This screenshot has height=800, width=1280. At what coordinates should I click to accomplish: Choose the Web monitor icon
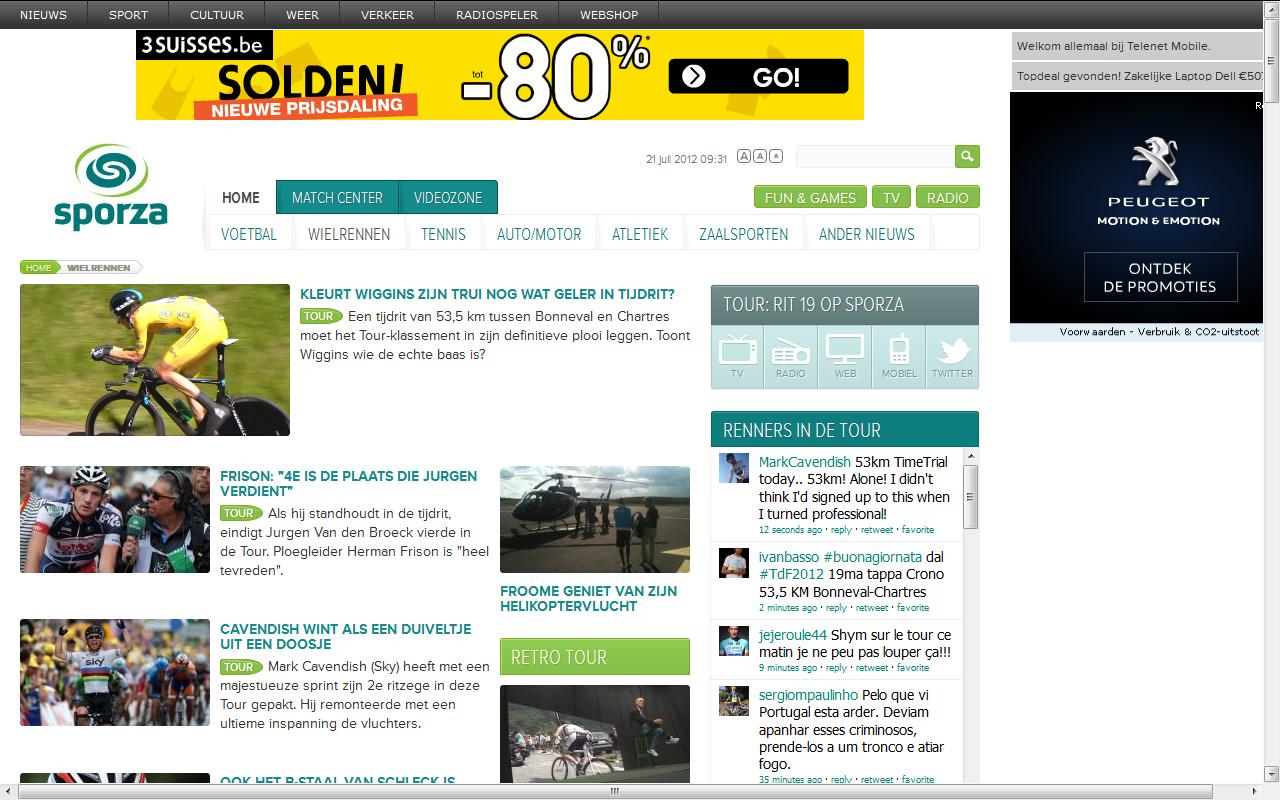[x=845, y=350]
